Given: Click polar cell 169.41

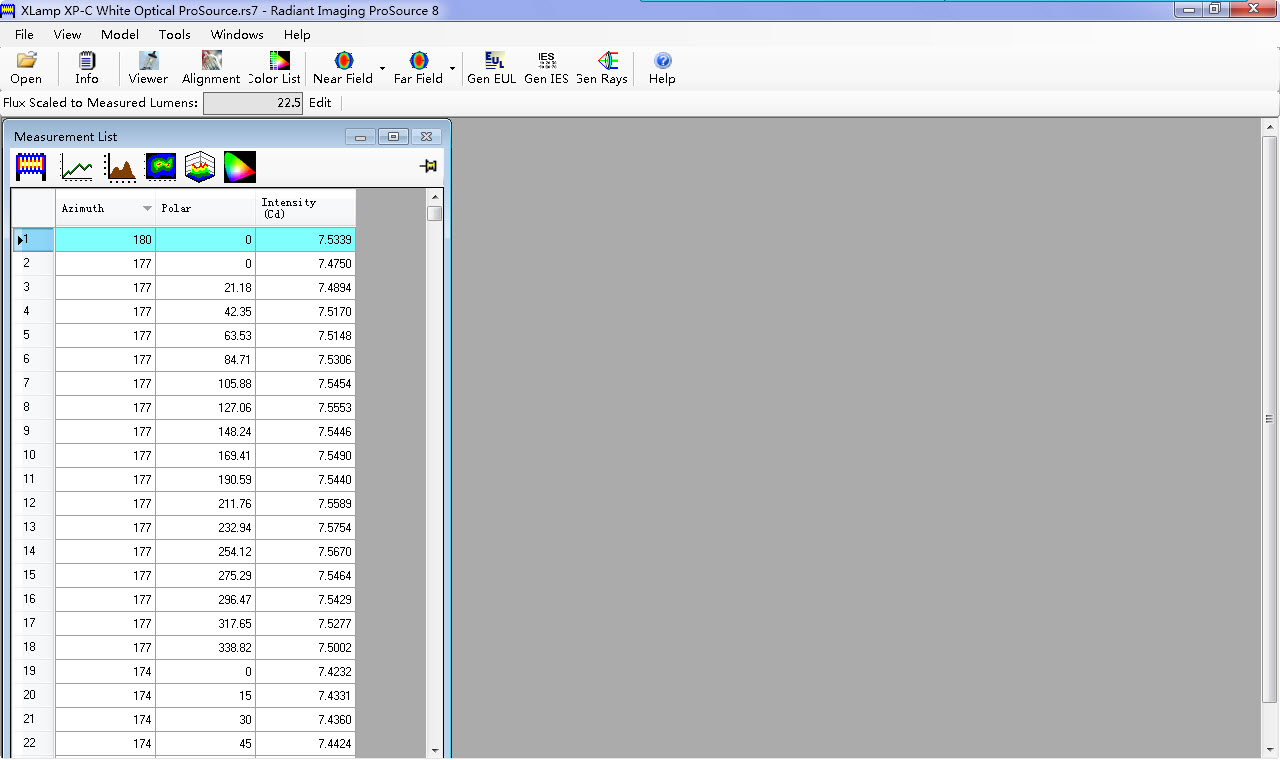Looking at the screenshot, I should pos(206,456).
